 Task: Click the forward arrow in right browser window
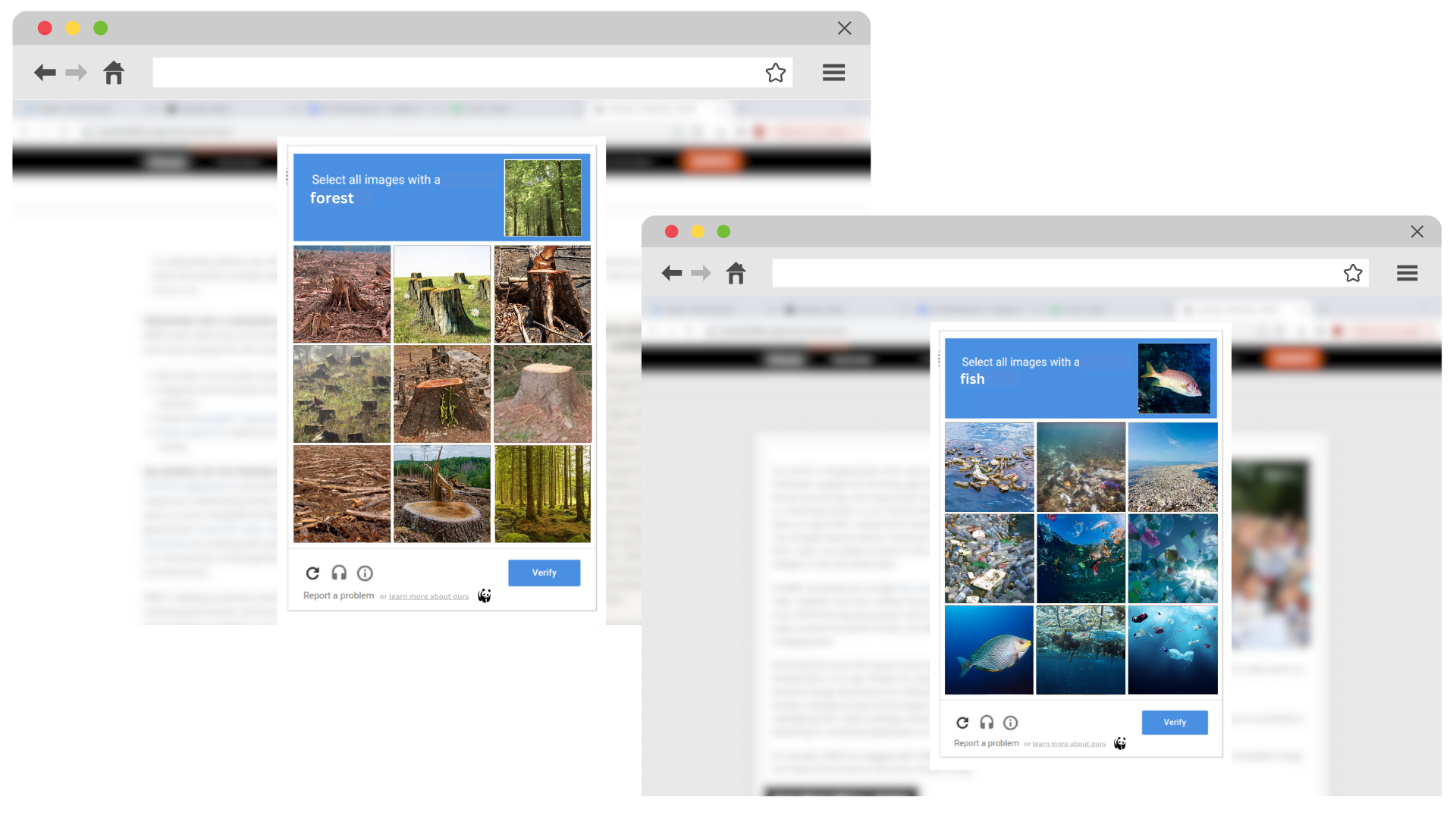[x=701, y=273]
